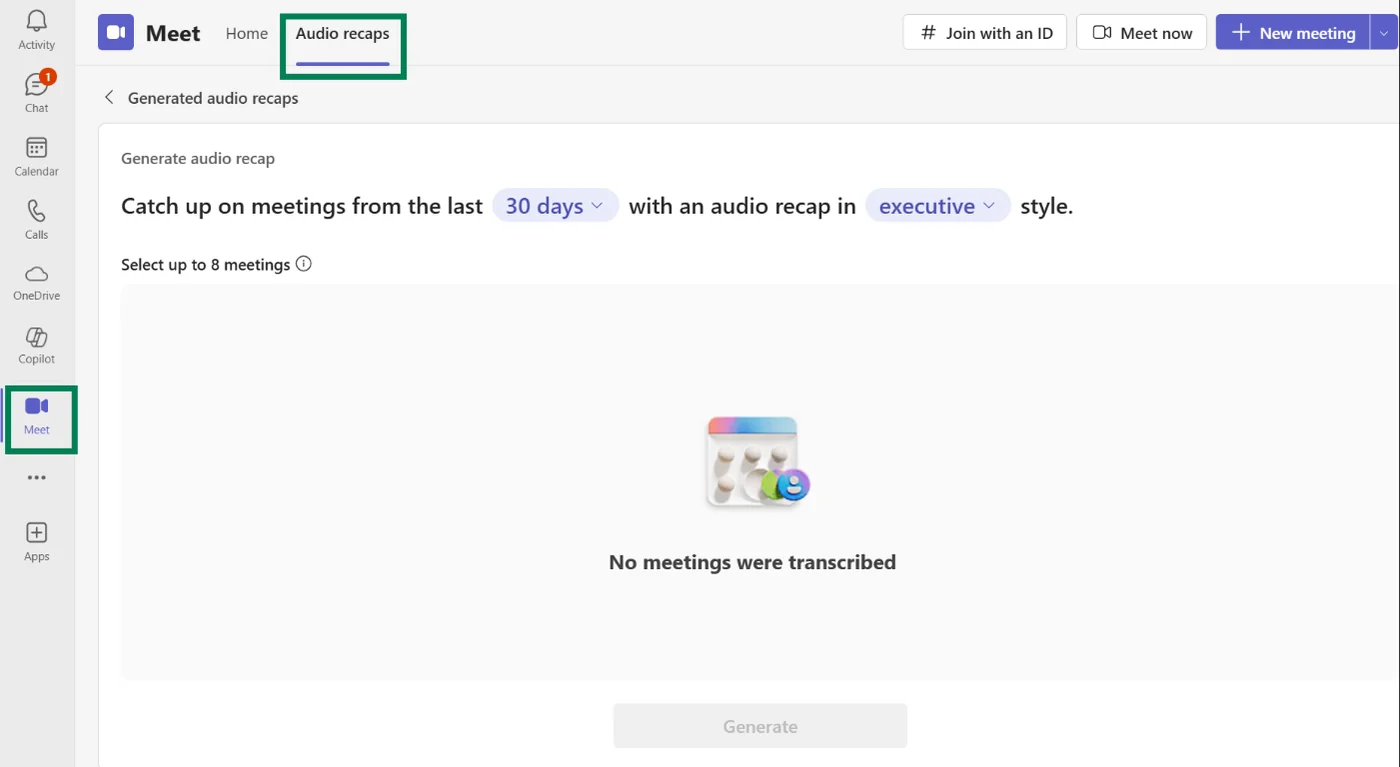The image size is (1400, 767).
Task: Click the disabled Generate button
Action: [x=760, y=726]
